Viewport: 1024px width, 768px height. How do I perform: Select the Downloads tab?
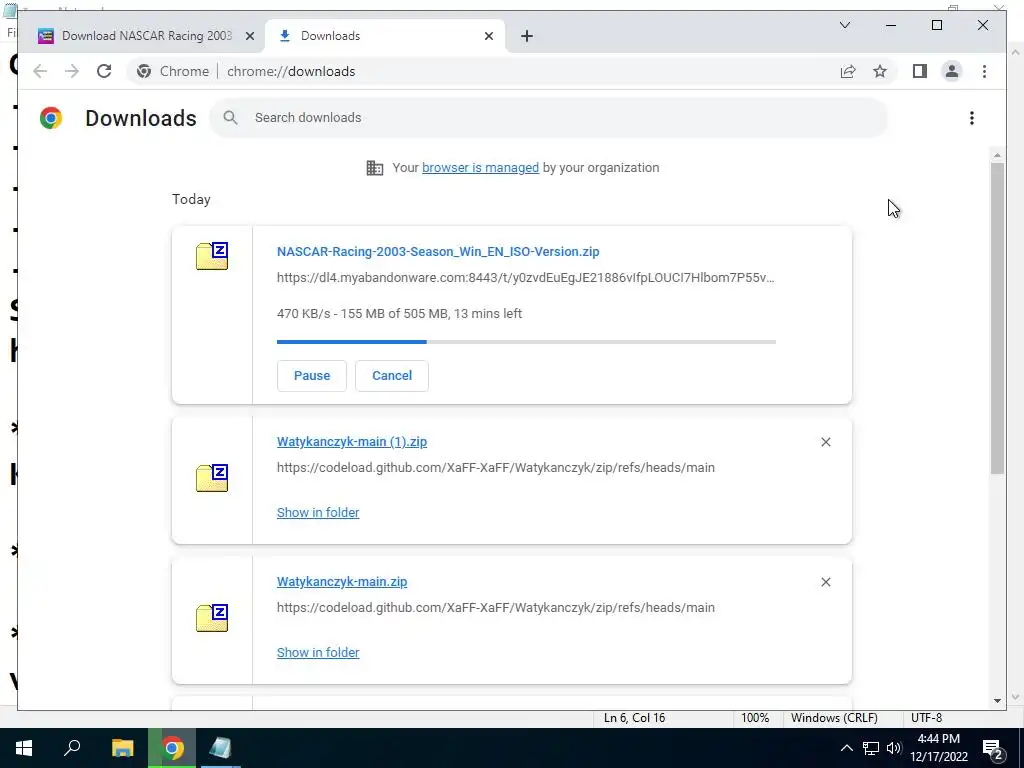385,36
